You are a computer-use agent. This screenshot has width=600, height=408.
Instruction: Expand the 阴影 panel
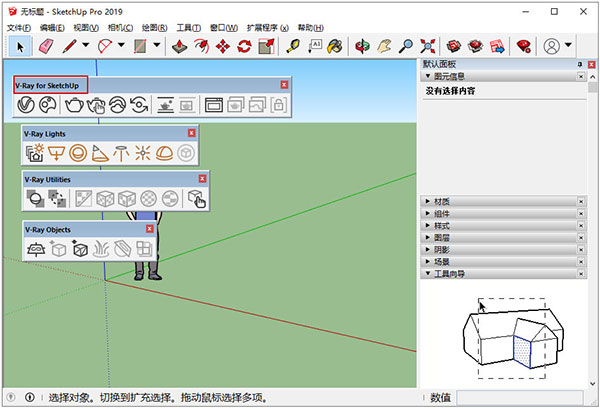pos(427,250)
